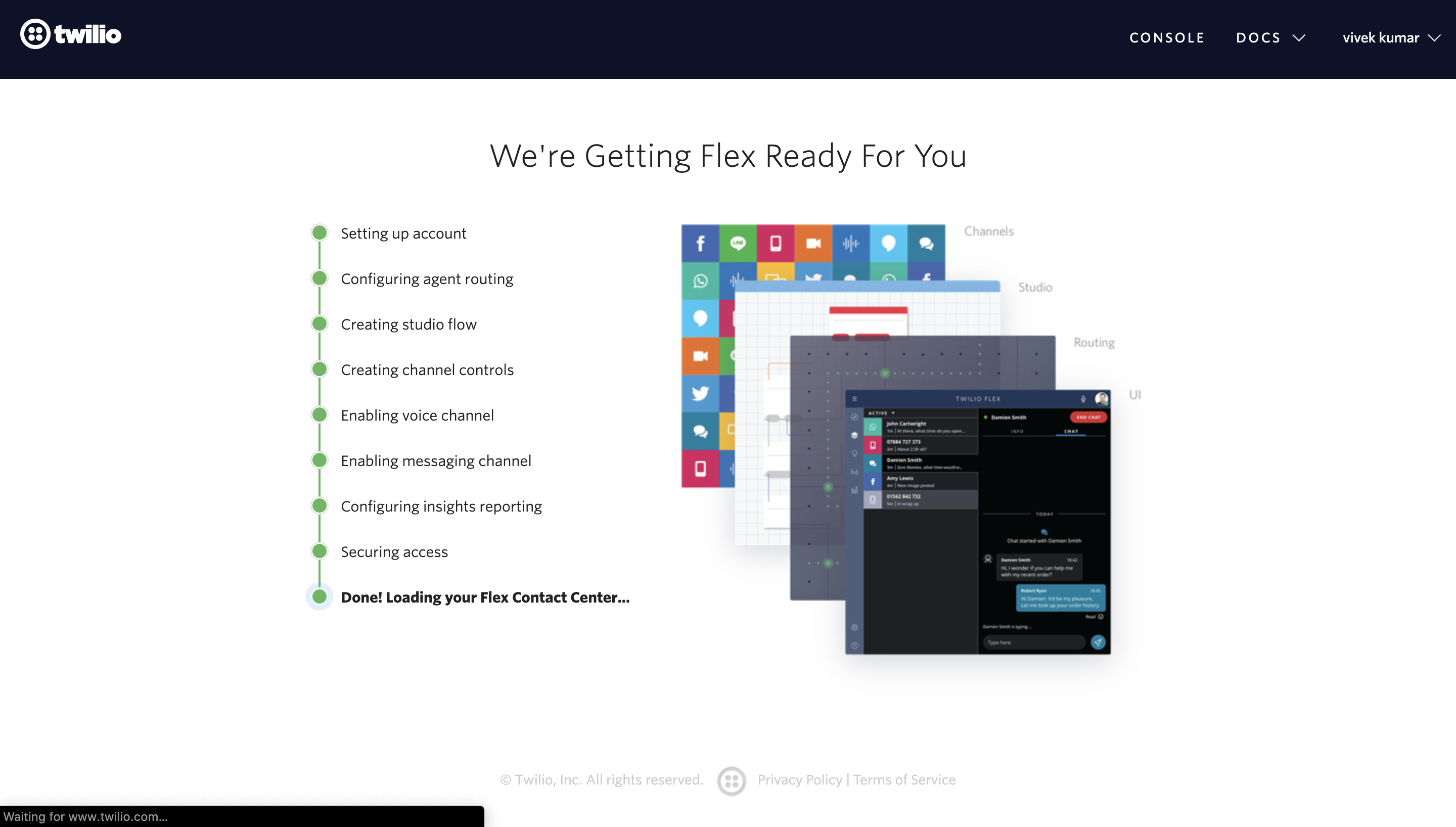Click the 'Securing access' text
Image resolution: width=1456 pixels, height=827 pixels.
coord(394,552)
